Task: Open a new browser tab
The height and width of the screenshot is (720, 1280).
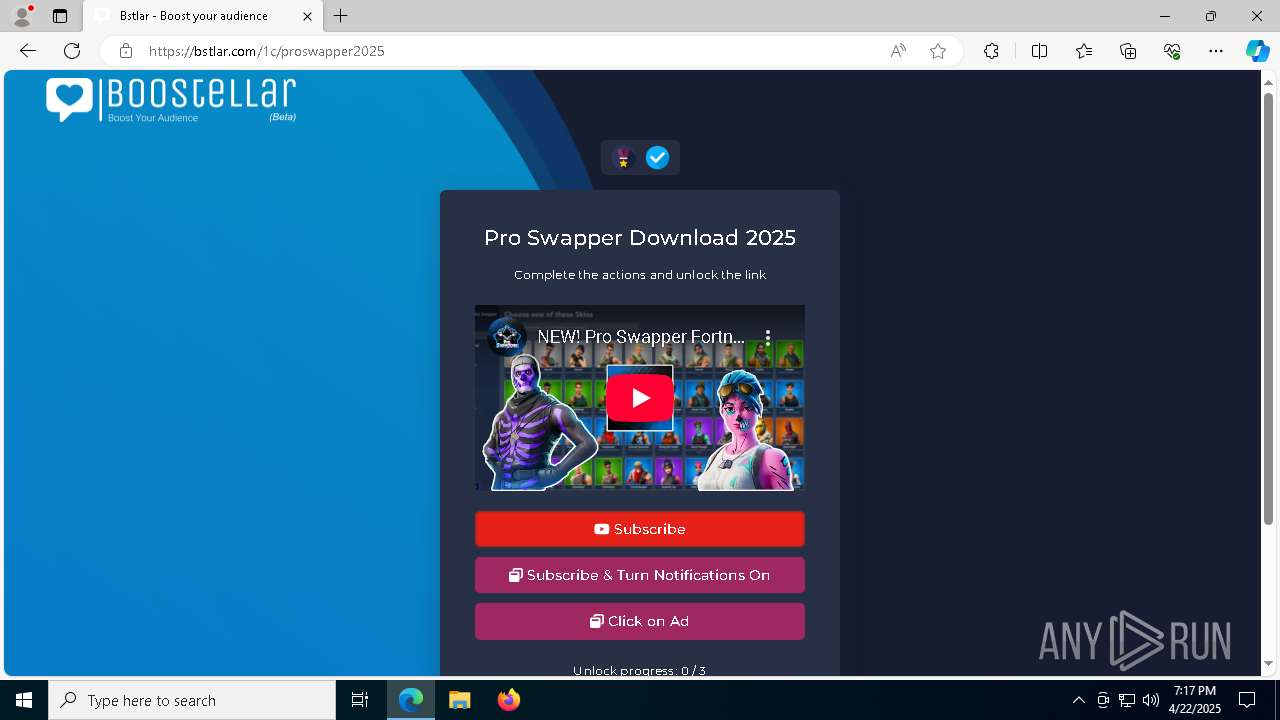Action: click(341, 16)
